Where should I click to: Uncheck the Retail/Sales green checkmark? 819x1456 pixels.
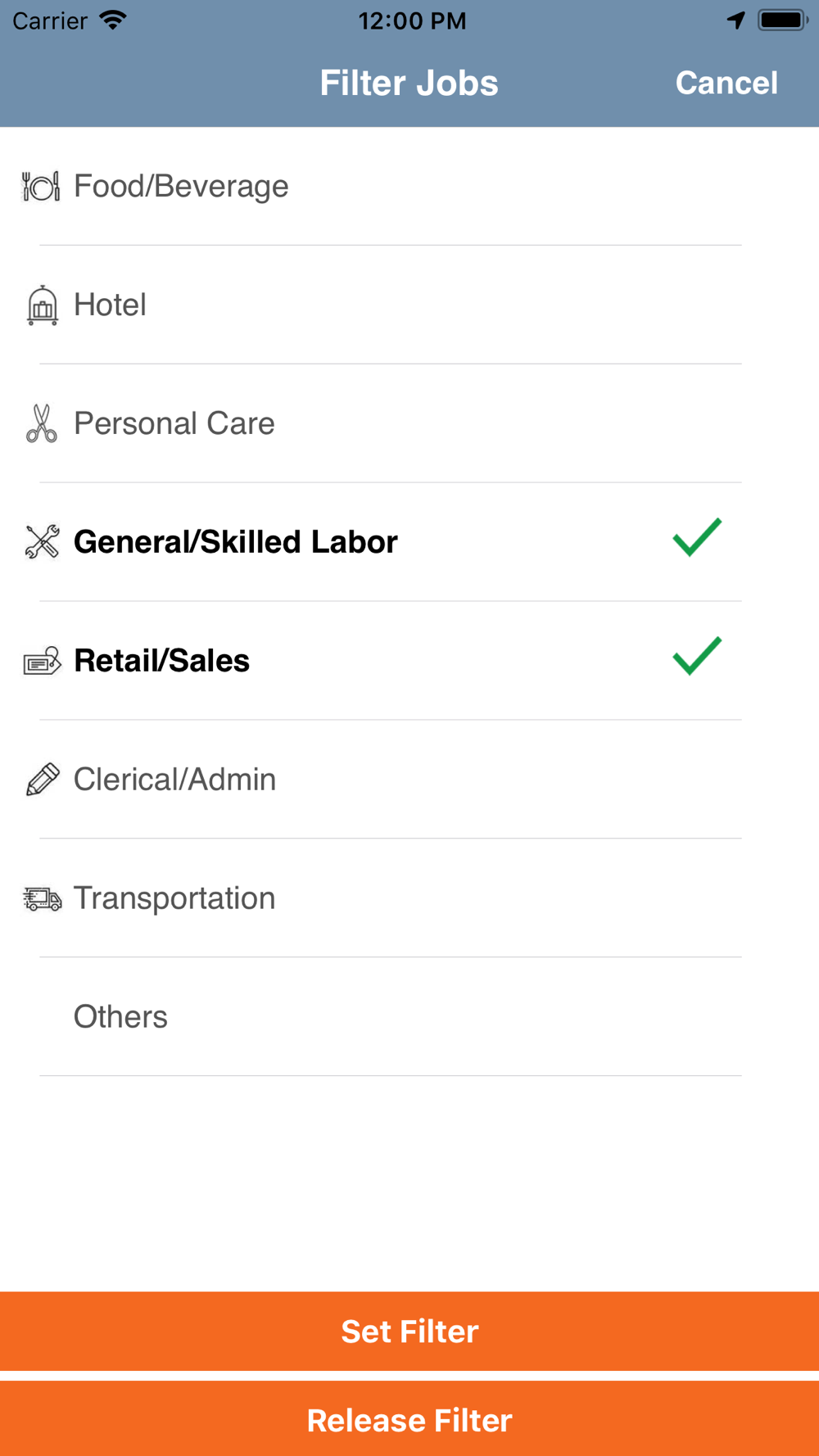[x=697, y=657]
